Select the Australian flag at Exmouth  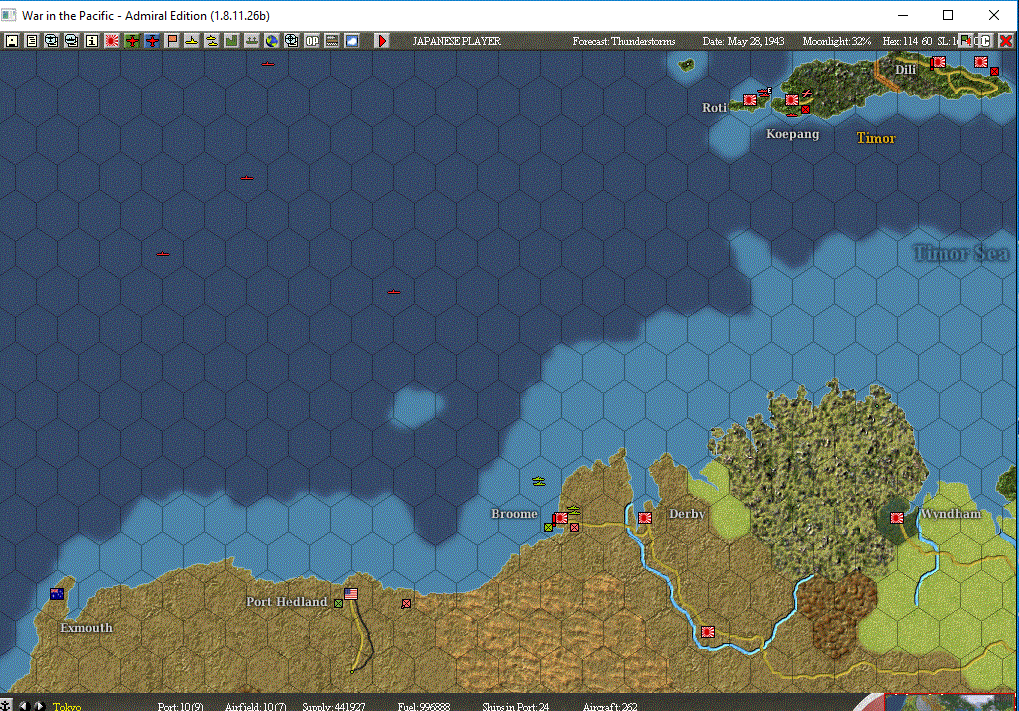(57, 593)
